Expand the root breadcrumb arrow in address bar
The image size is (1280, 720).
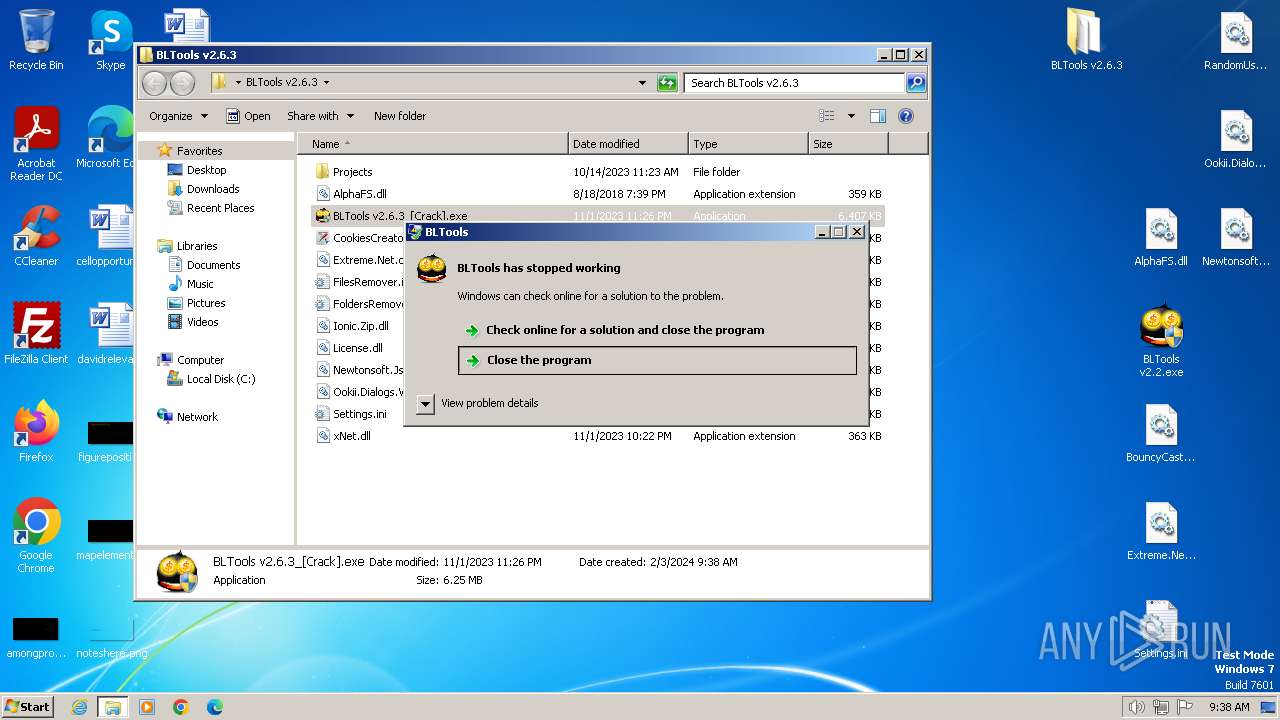pyautogui.click(x=237, y=83)
